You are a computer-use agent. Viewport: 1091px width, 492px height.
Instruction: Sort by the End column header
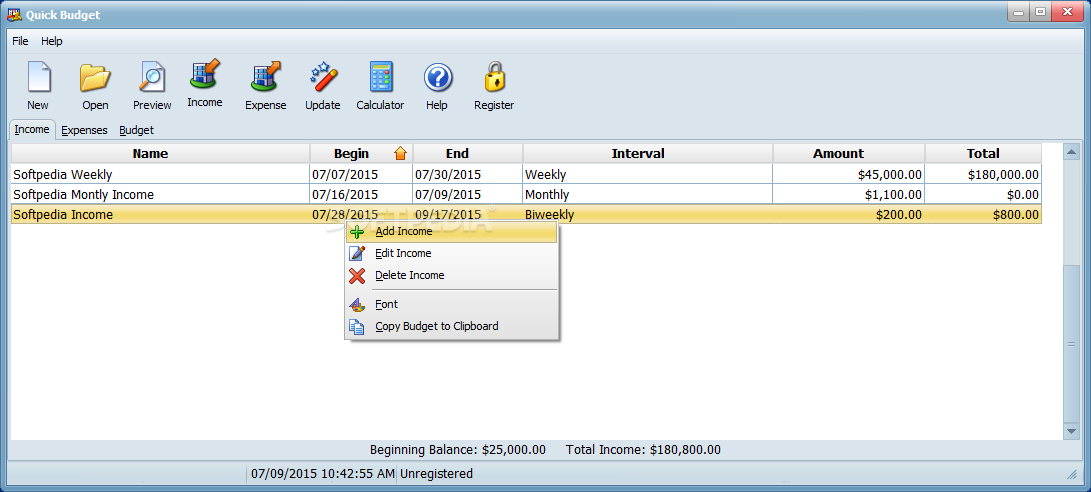[x=468, y=154]
